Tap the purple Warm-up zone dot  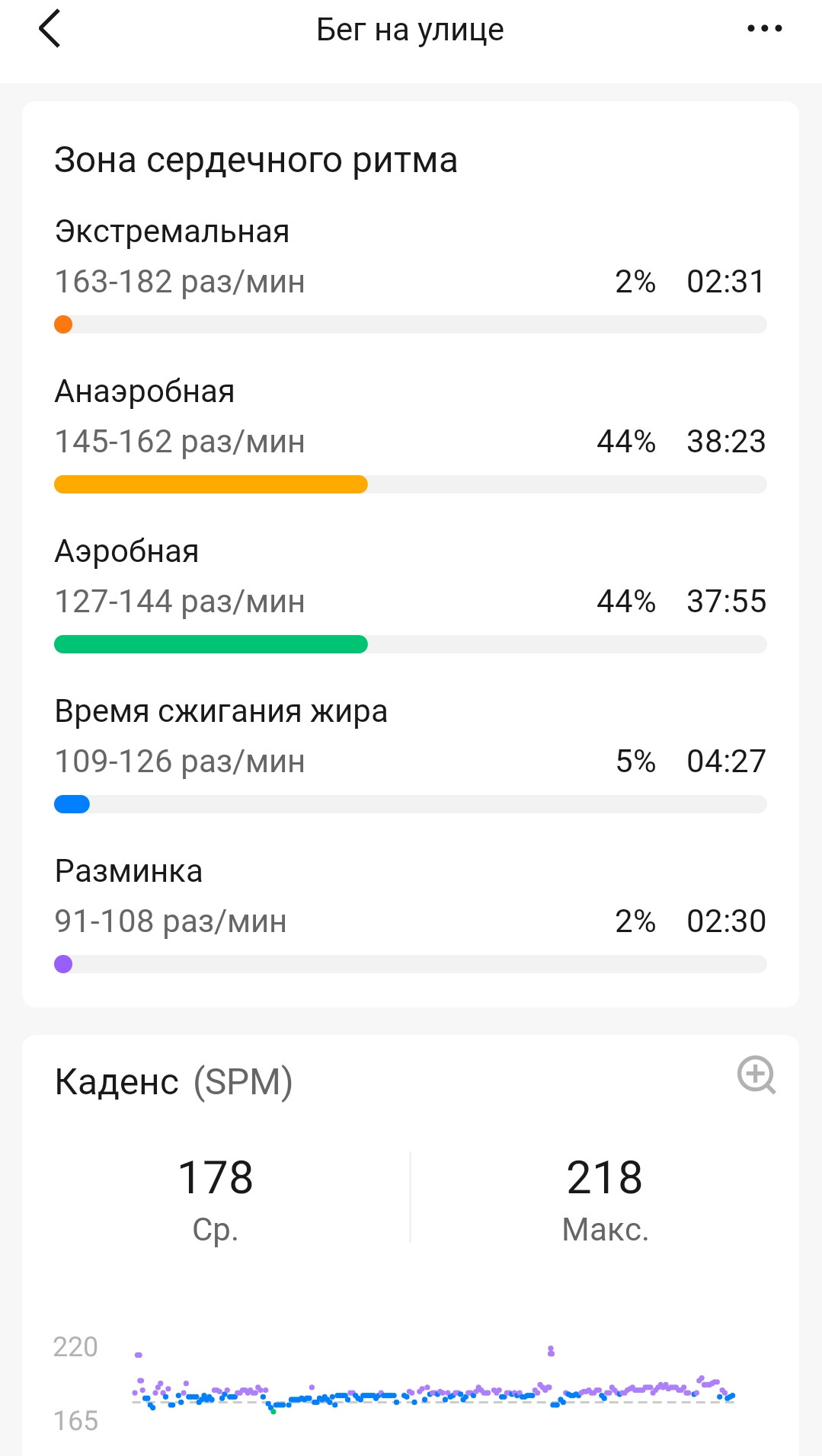click(x=63, y=964)
